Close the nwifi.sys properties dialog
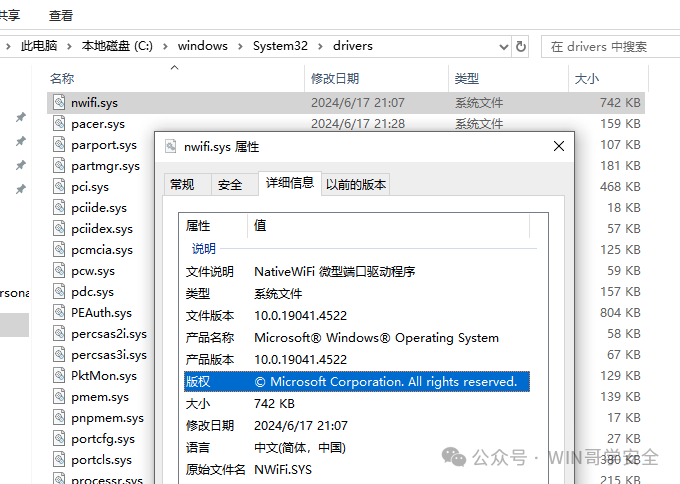The width and height of the screenshot is (680, 484). tap(559, 146)
